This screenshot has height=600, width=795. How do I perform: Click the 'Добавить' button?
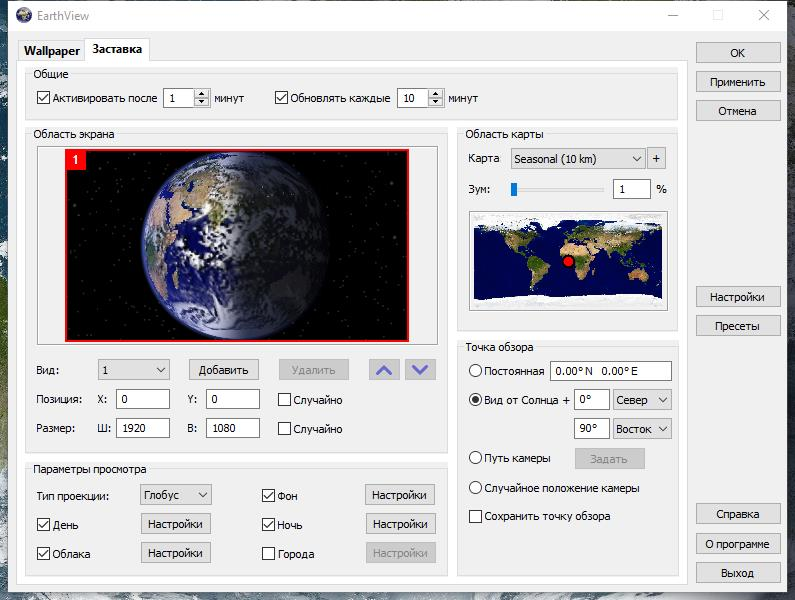224,370
